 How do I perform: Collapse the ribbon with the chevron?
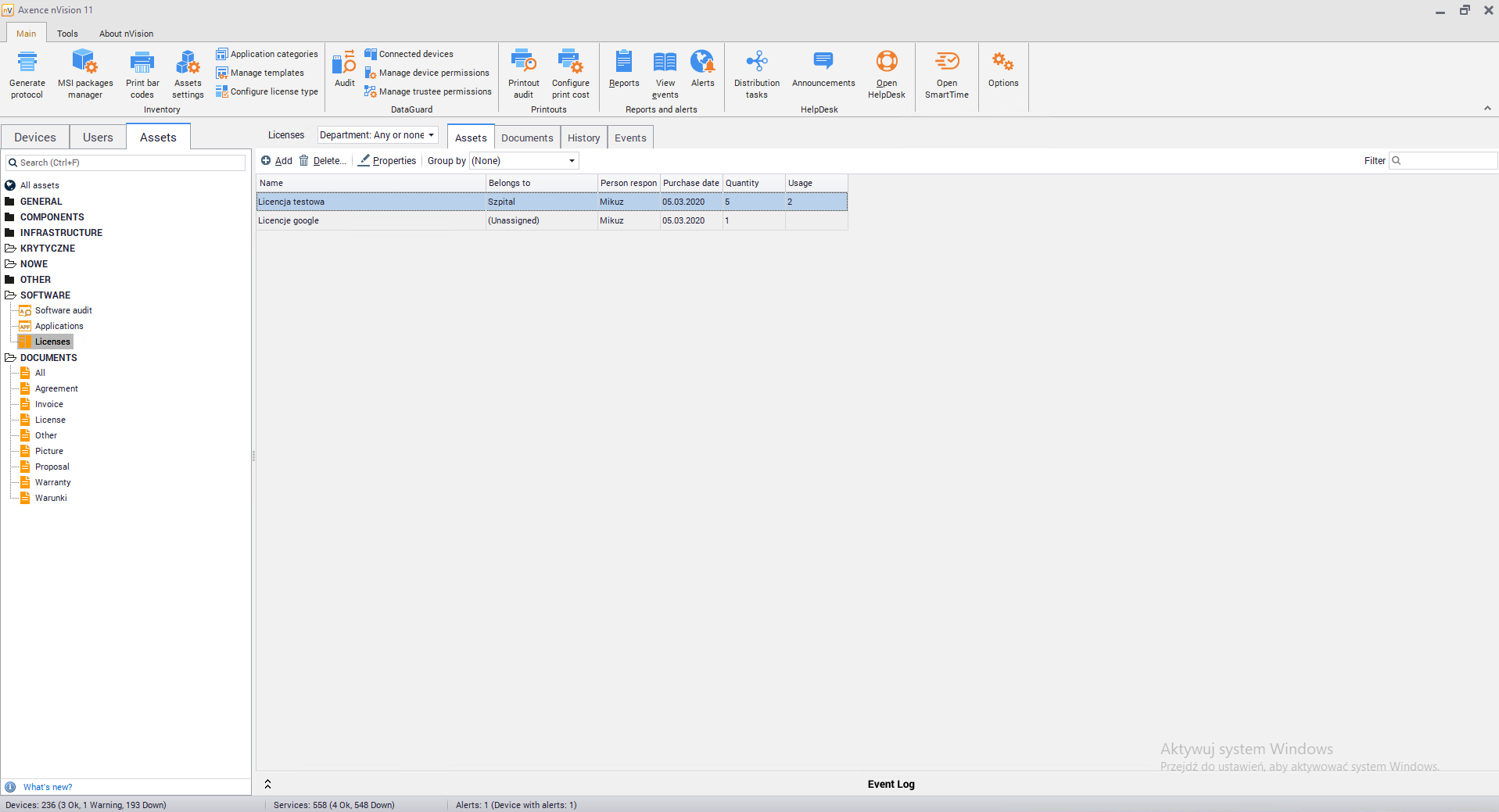tap(1487, 109)
